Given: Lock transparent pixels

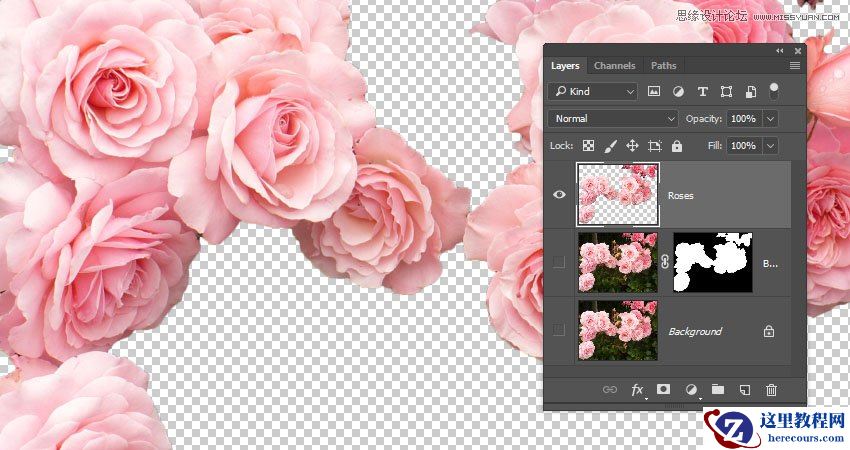Looking at the screenshot, I should [x=588, y=146].
